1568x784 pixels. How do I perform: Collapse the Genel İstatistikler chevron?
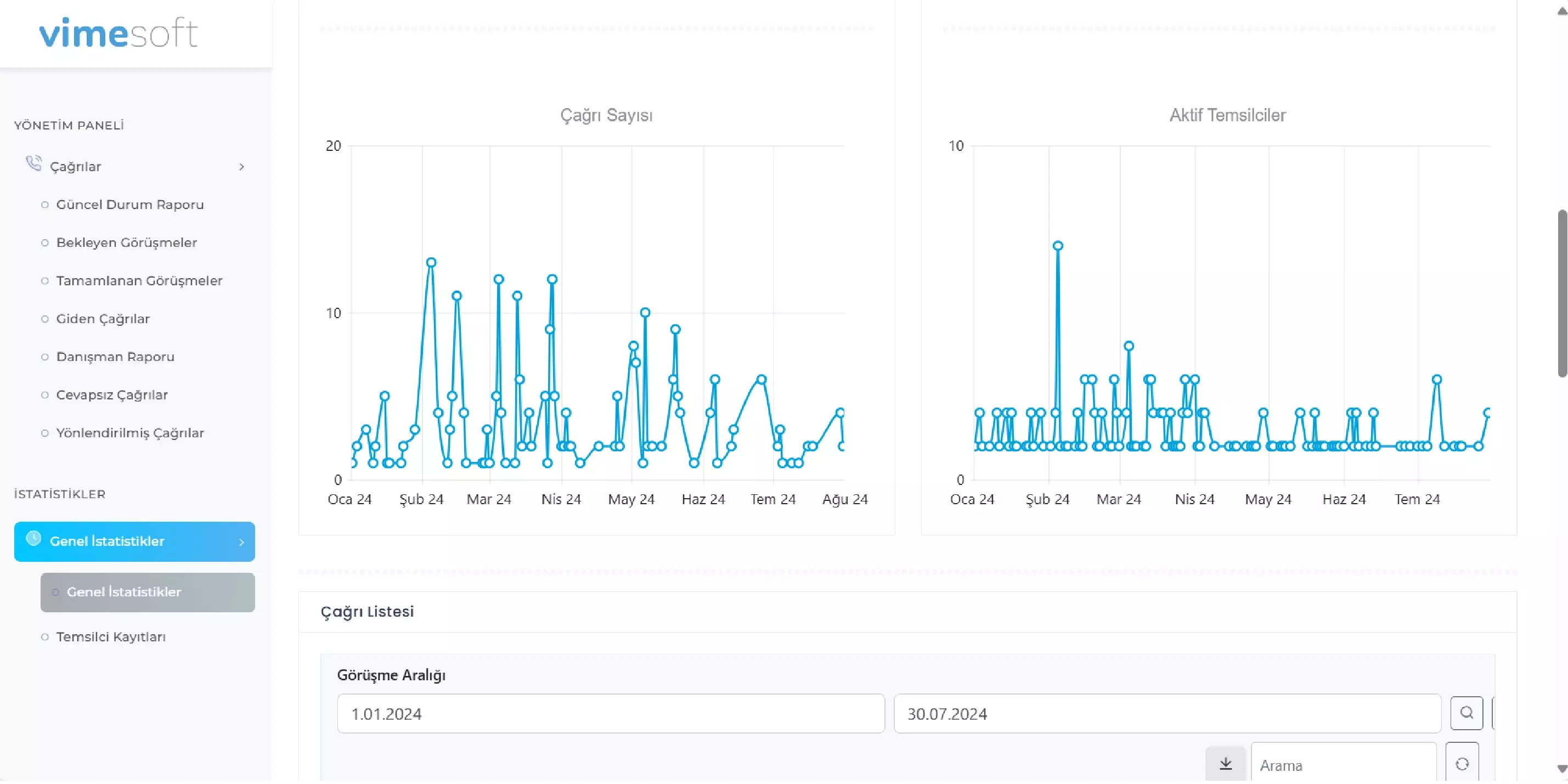pos(242,544)
